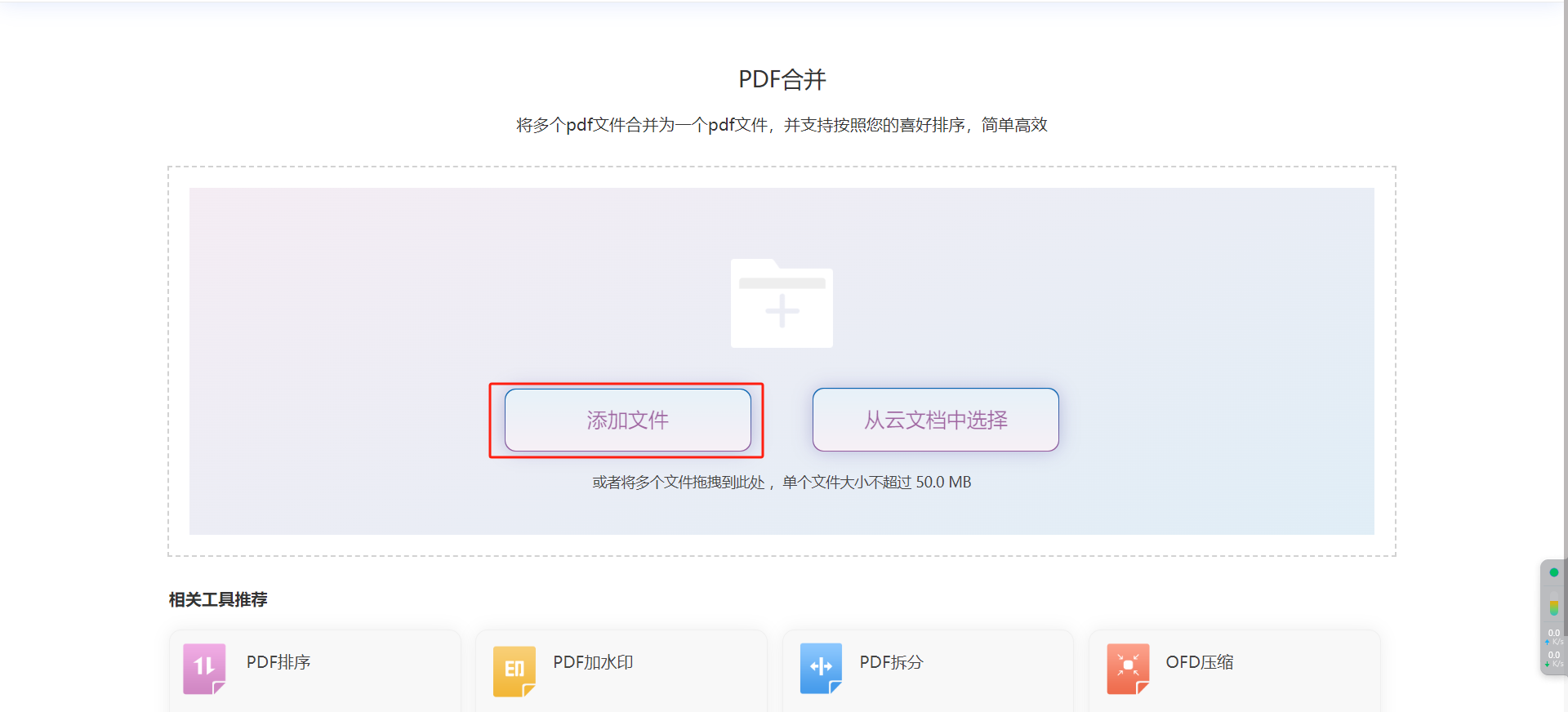Click the drag-and-drop hint text about 50.0 MB
Screen dimensions: 1568x712
pos(782,483)
